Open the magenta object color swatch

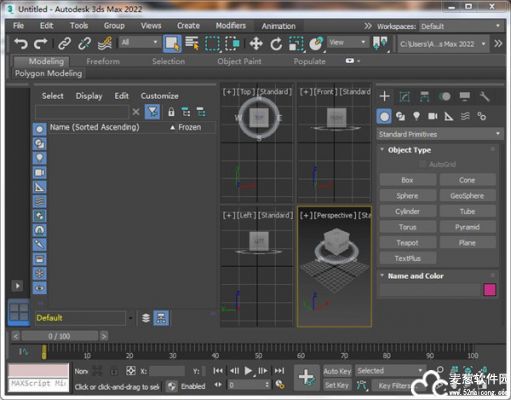[490, 290]
